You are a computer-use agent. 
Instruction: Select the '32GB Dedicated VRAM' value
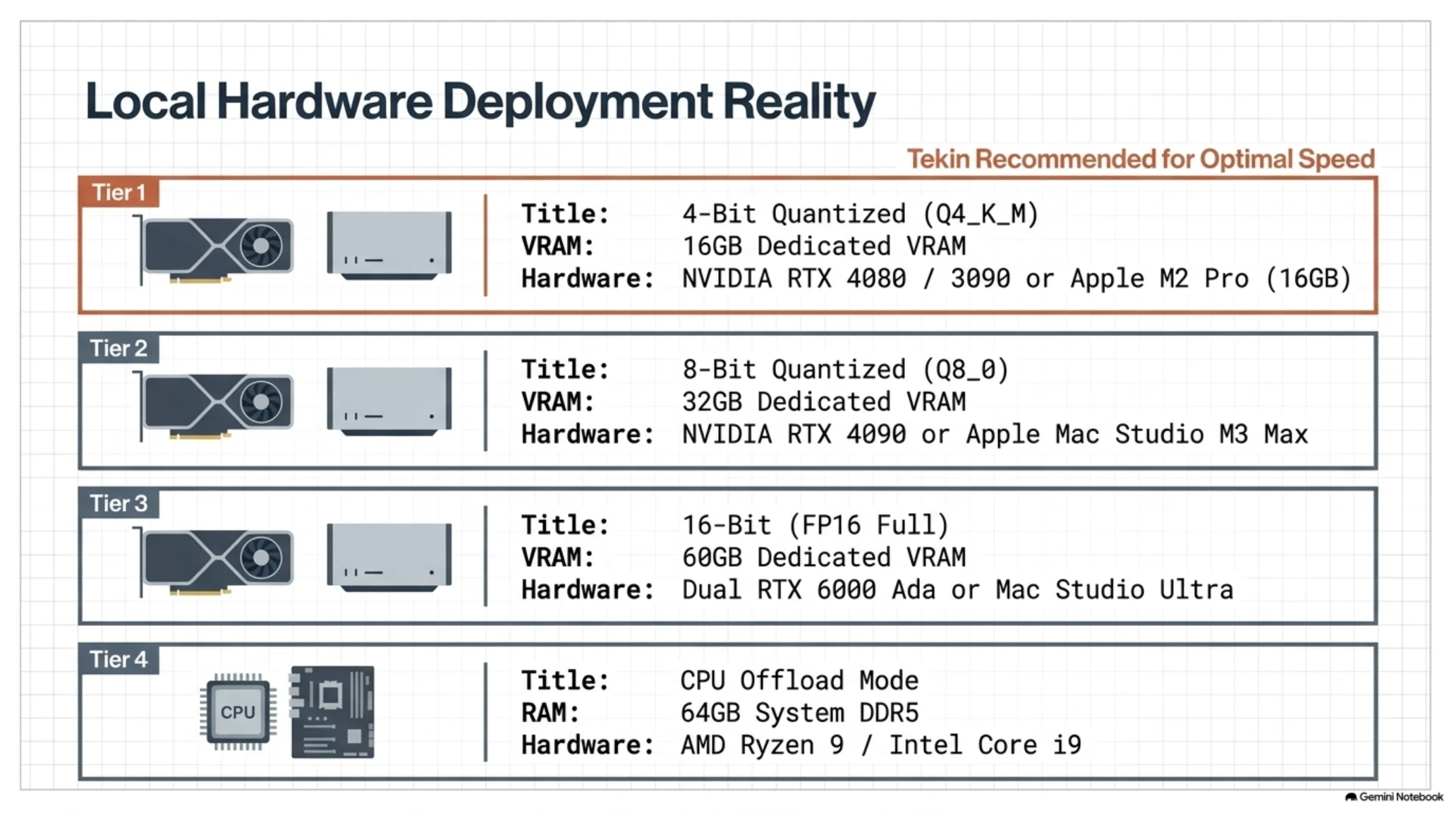[x=824, y=402]
